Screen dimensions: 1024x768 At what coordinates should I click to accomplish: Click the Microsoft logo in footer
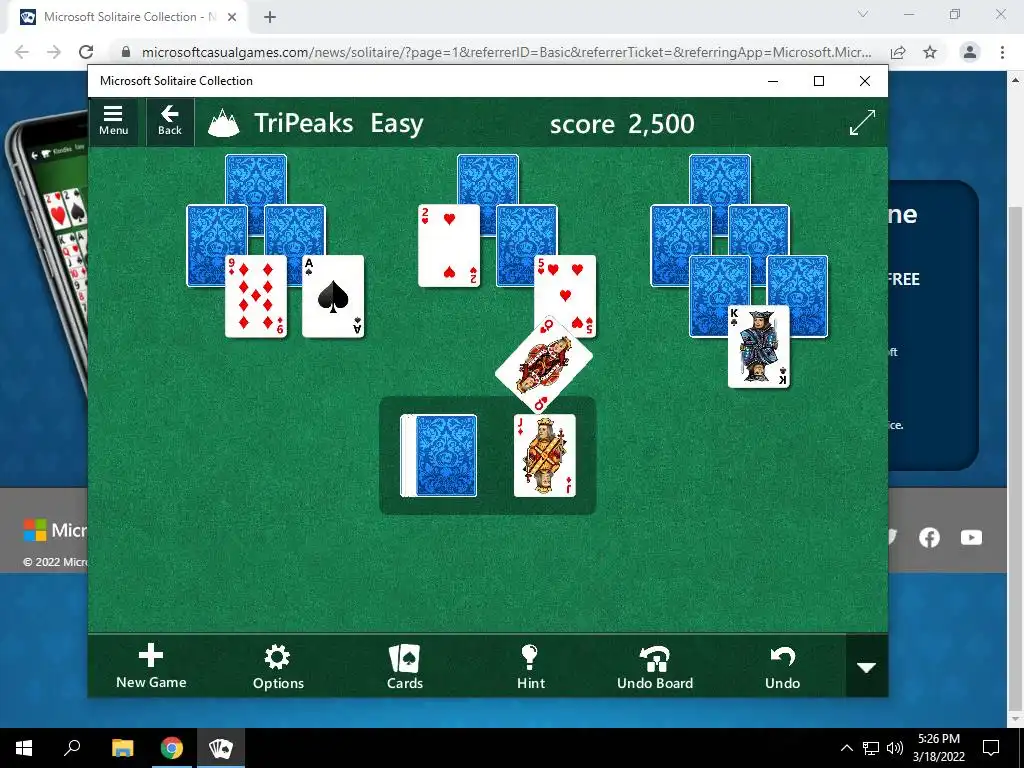pyautogui.click(x=55, y=530)
